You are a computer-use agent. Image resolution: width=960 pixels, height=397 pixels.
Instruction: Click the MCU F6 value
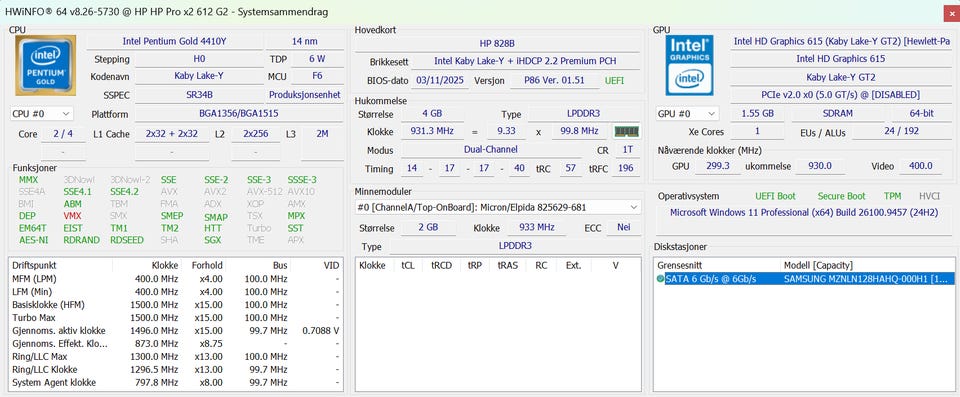point(317,76)
